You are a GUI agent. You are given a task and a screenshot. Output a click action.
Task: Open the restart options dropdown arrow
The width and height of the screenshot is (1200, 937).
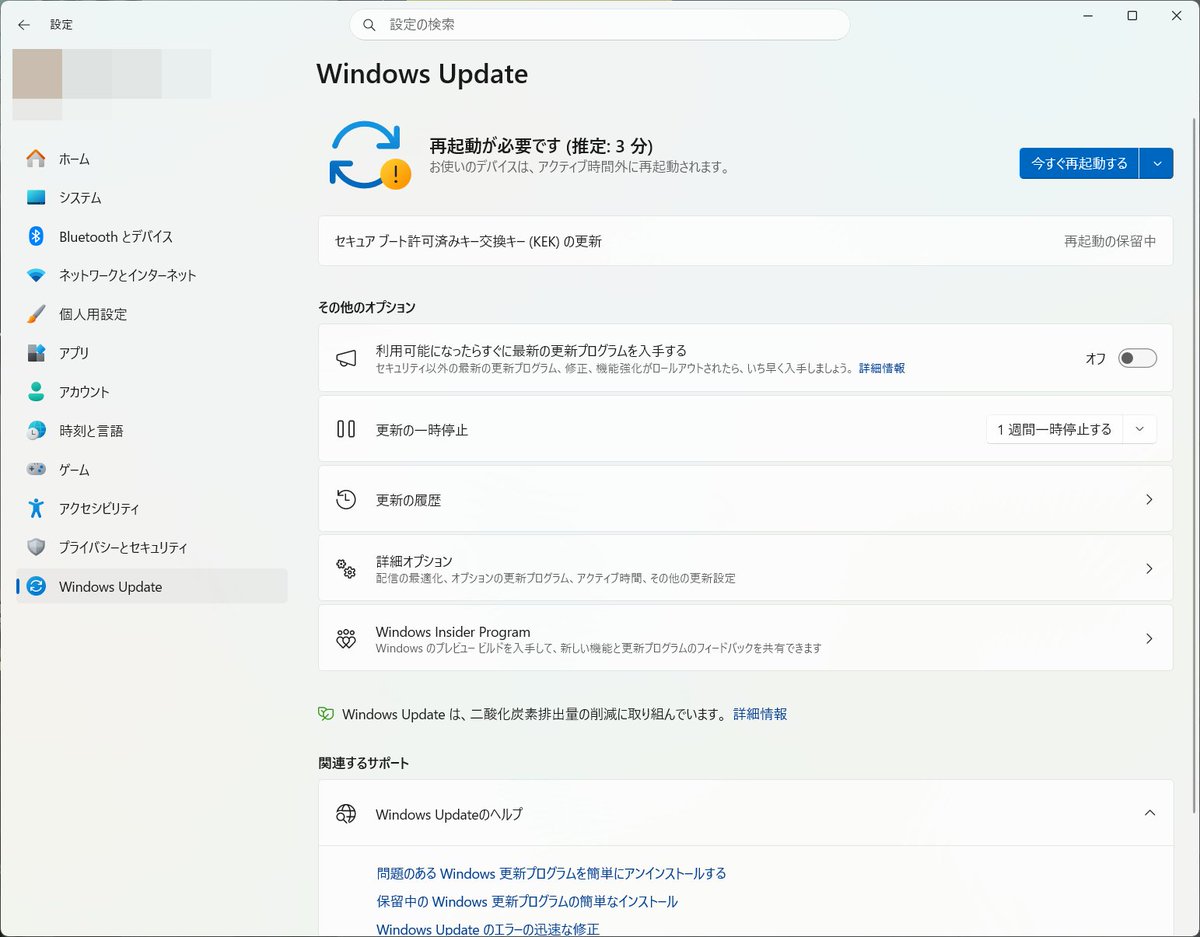[1157, 163]
